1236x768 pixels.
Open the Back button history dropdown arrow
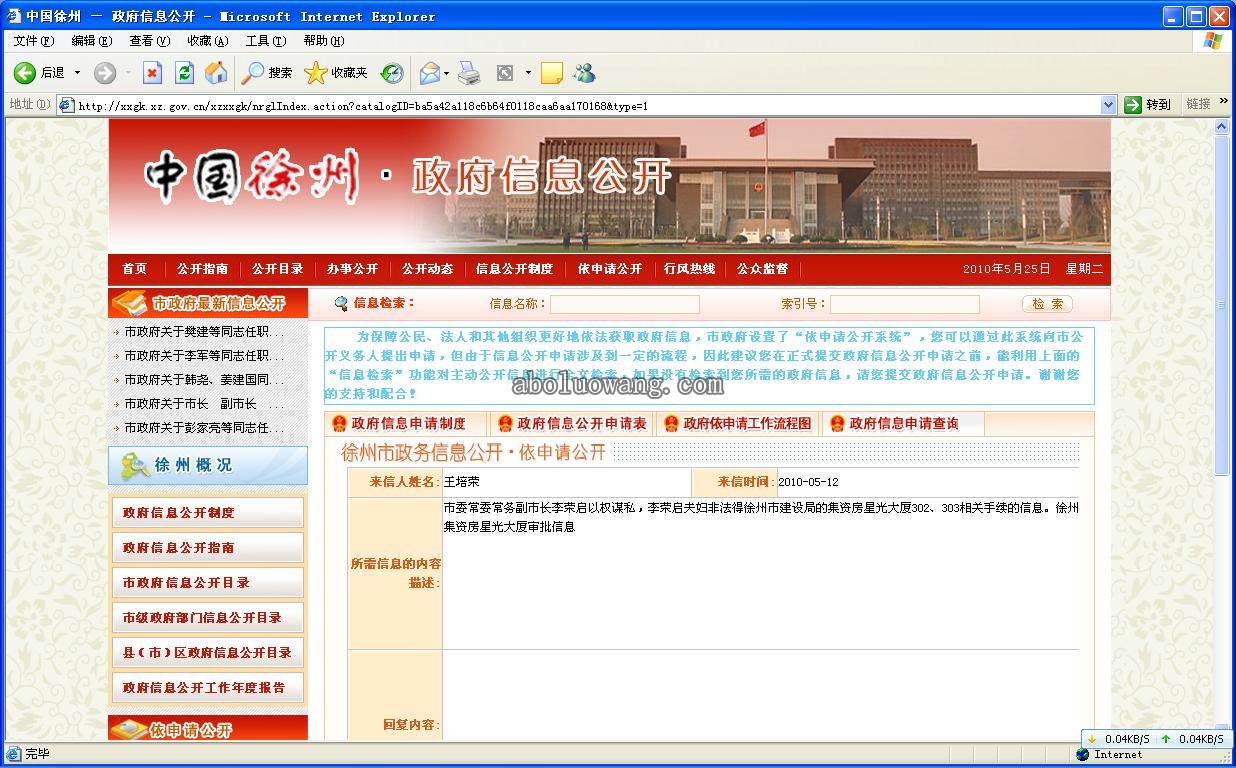tap(77, 73)
